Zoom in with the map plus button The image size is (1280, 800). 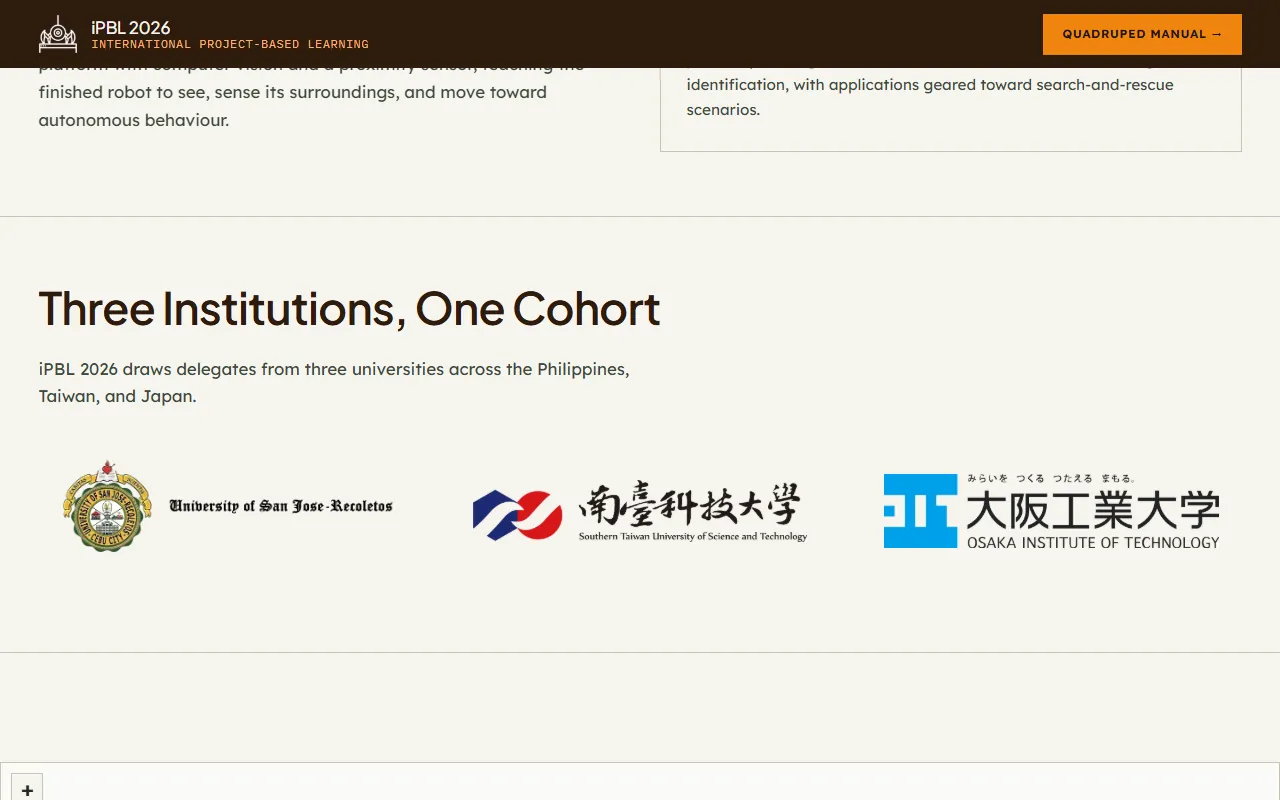tap(27, 789)
